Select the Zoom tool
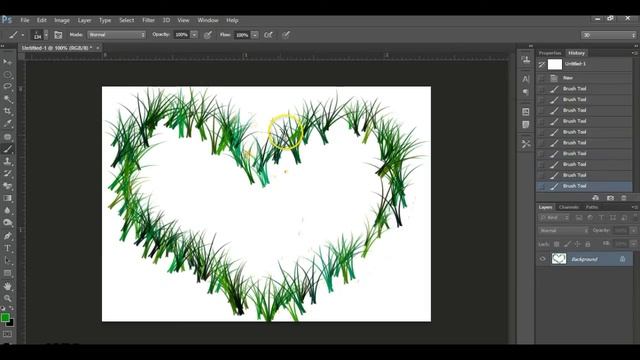The image size is (640, 360). pos(7,298)
